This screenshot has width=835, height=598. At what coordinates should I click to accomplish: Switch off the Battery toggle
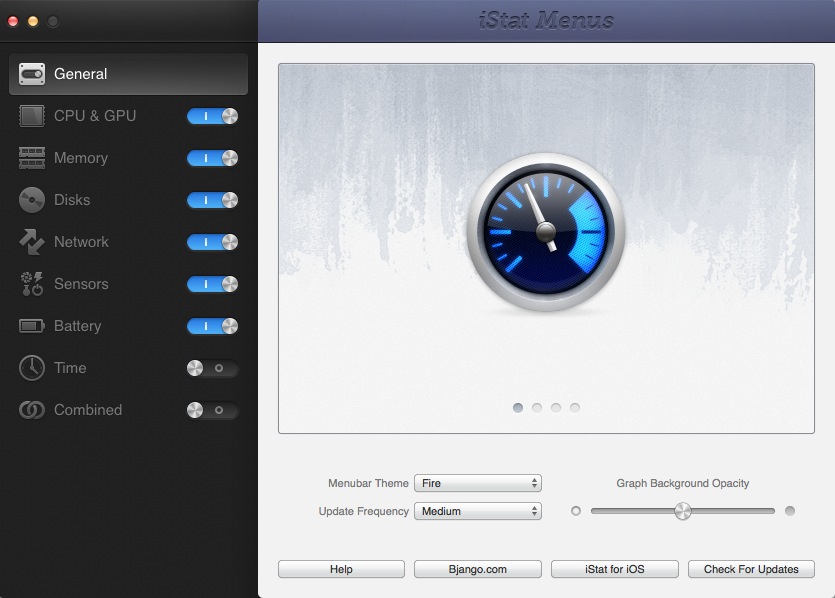(x=212, y=326)
